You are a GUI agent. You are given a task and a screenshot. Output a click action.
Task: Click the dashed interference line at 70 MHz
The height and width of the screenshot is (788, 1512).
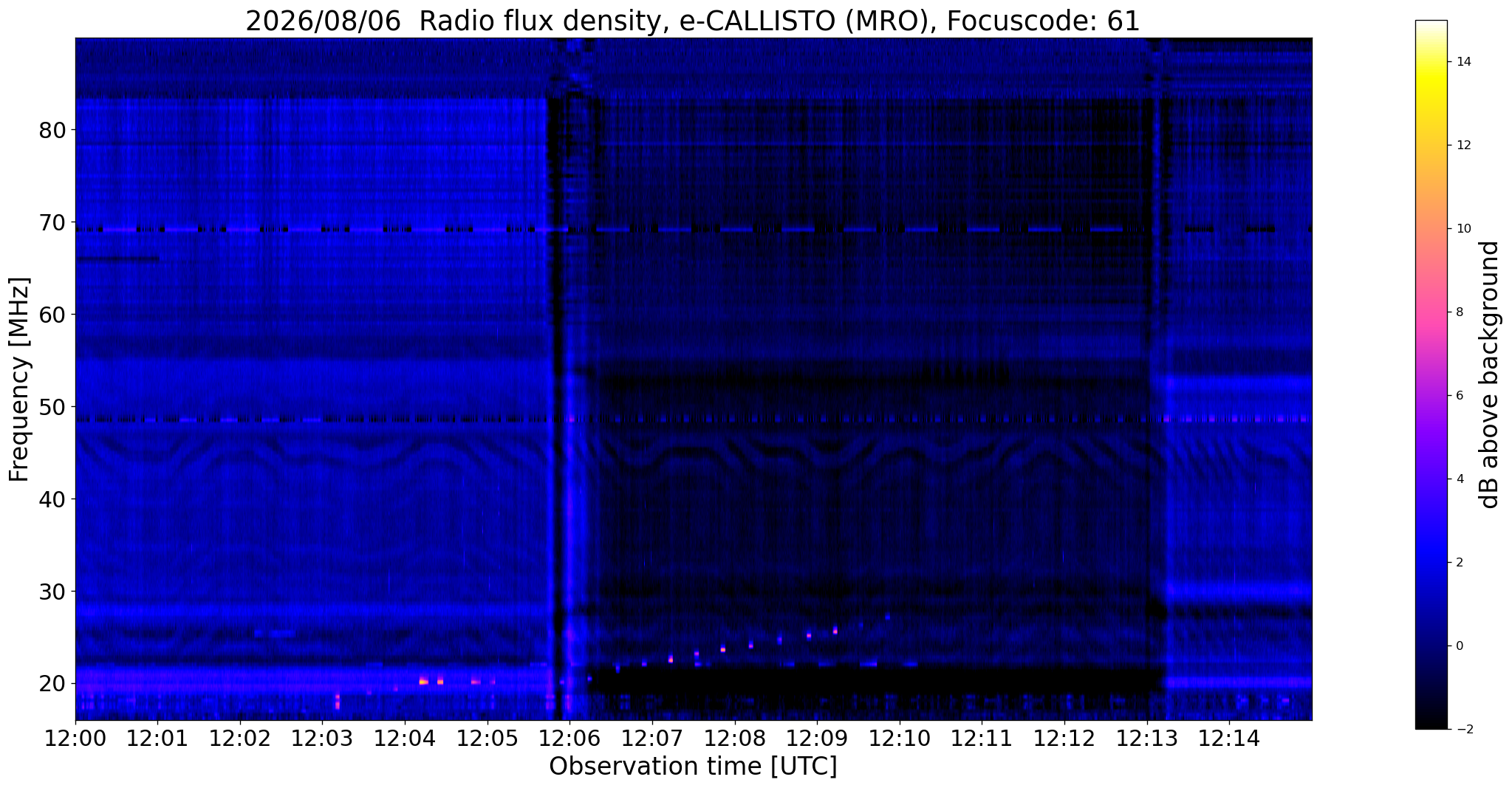pyautogui.click(x=693, y=230)
